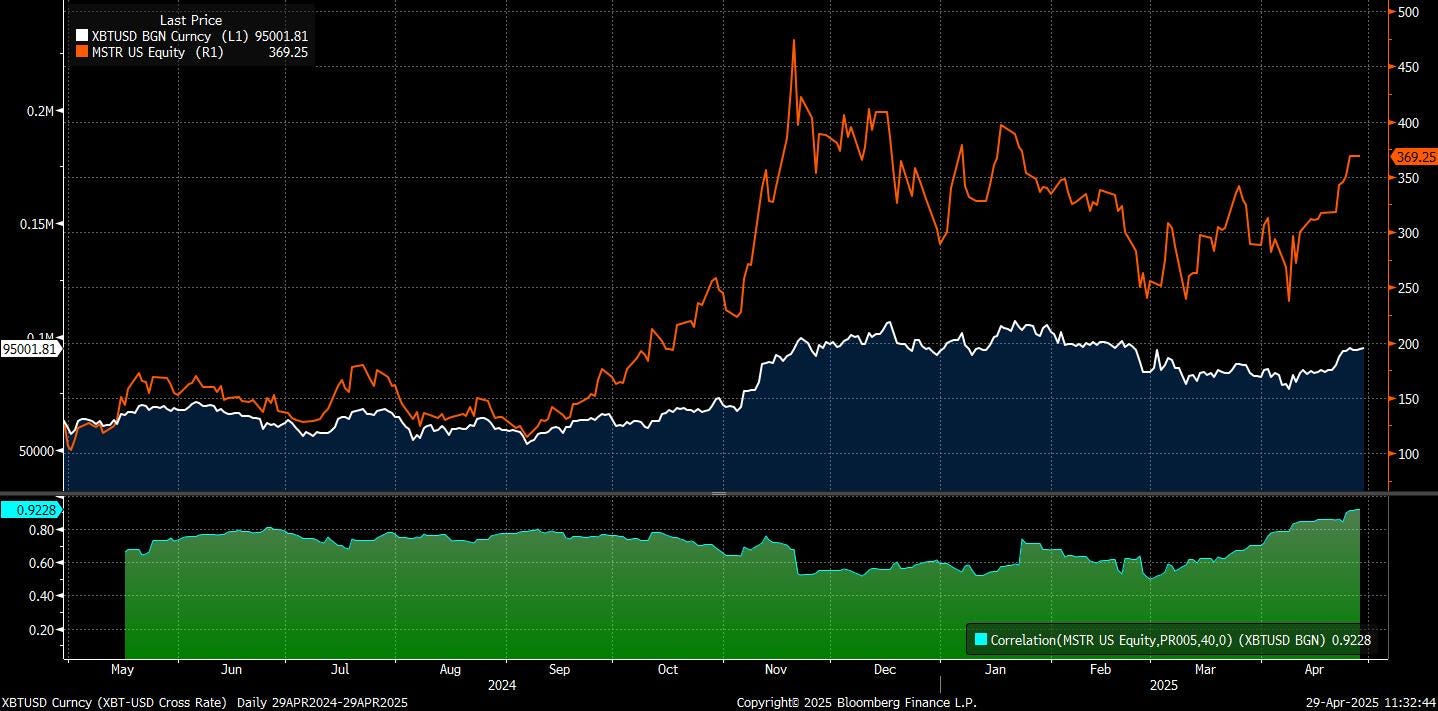Click the cyan Correlation legend swatch
Image resolution: width=1438 pixels, height=711 pixels.
point(980,639)
